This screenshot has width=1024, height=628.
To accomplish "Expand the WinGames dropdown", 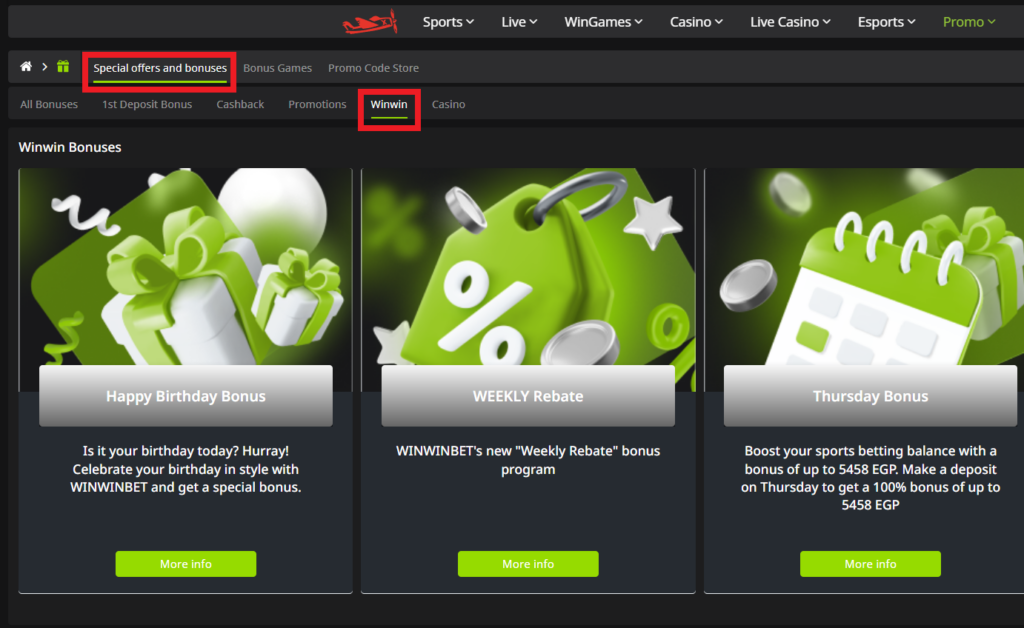I will tap(603, 22).
